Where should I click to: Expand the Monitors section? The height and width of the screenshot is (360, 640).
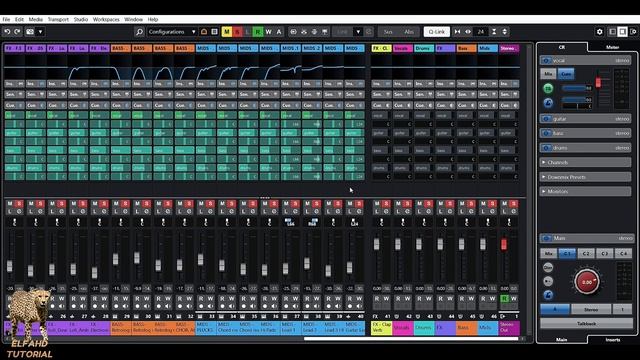coord(585,191)
